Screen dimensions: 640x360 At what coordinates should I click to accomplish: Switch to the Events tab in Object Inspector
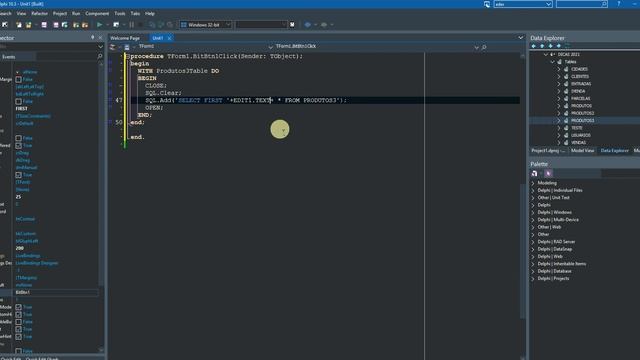[9, 57]
